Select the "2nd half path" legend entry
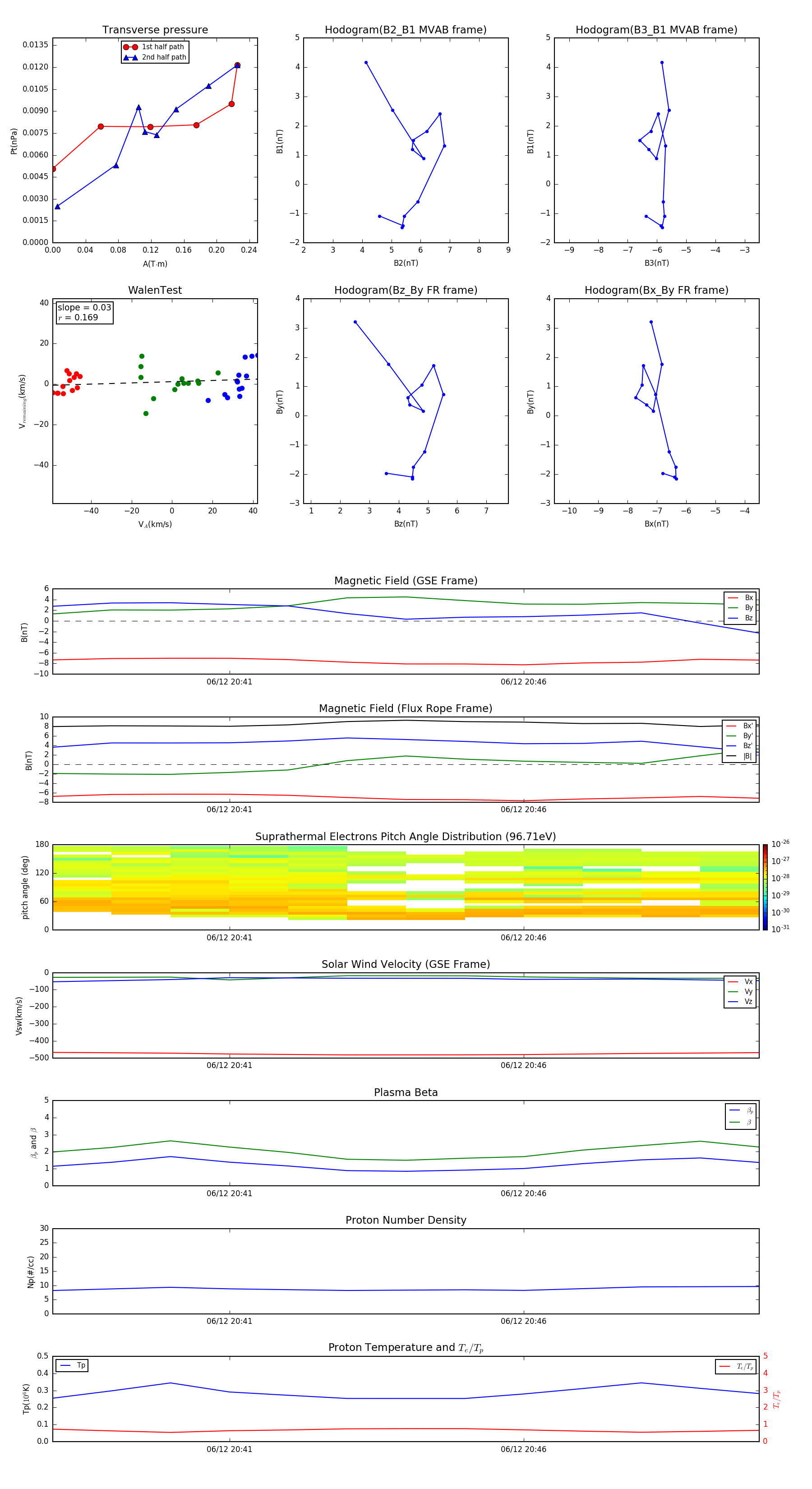 coord(155,57)
